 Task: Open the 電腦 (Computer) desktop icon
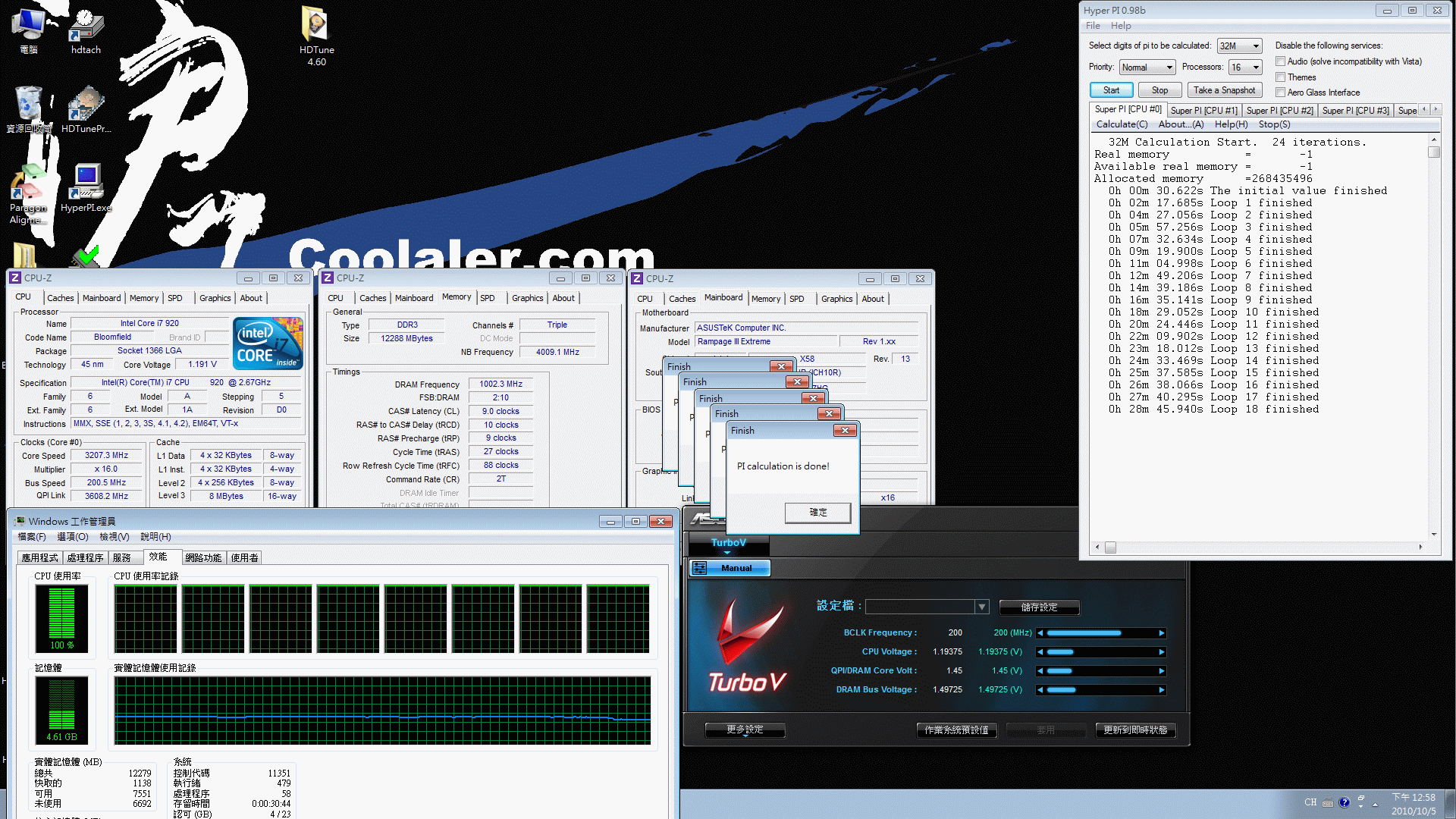pyautogui.click(x=29, y=31)
